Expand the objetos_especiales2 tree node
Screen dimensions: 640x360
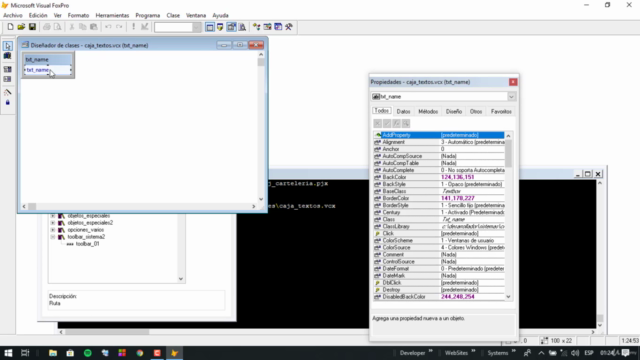point(53,223)
